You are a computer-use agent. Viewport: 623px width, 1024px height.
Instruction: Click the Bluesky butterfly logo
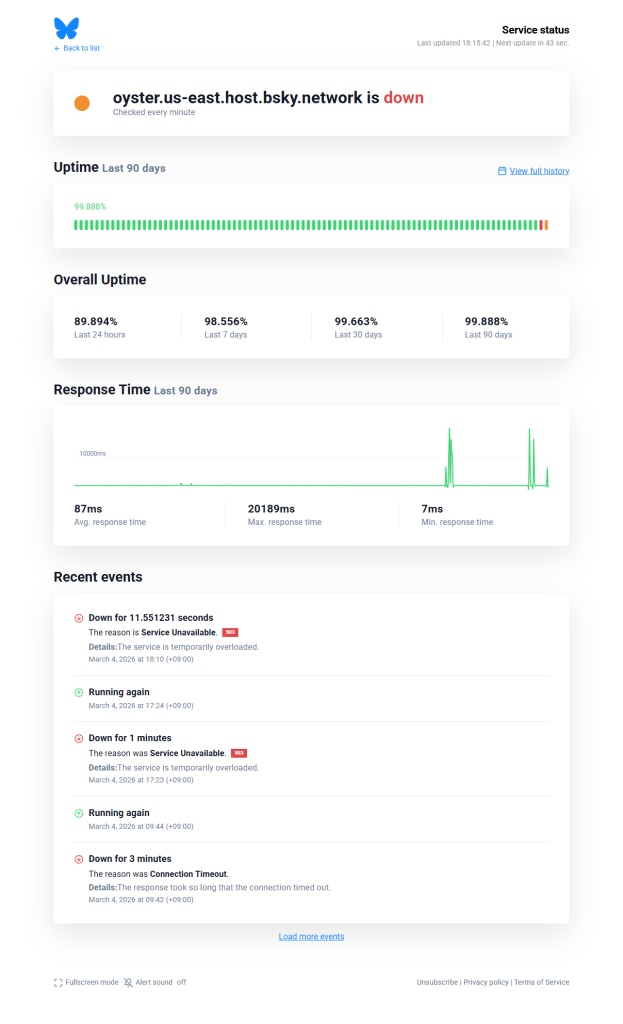(x=66, y=28)
